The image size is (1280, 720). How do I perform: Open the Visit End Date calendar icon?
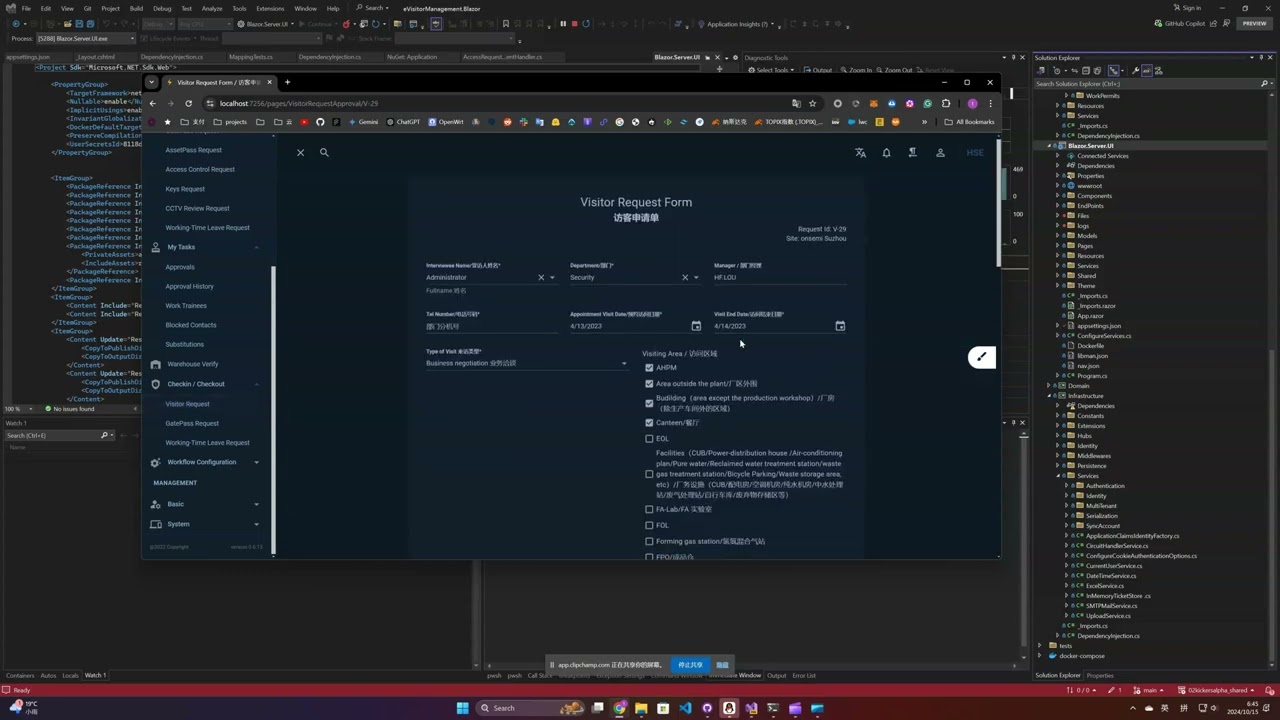pyautogui.click(x=840, y=326)
